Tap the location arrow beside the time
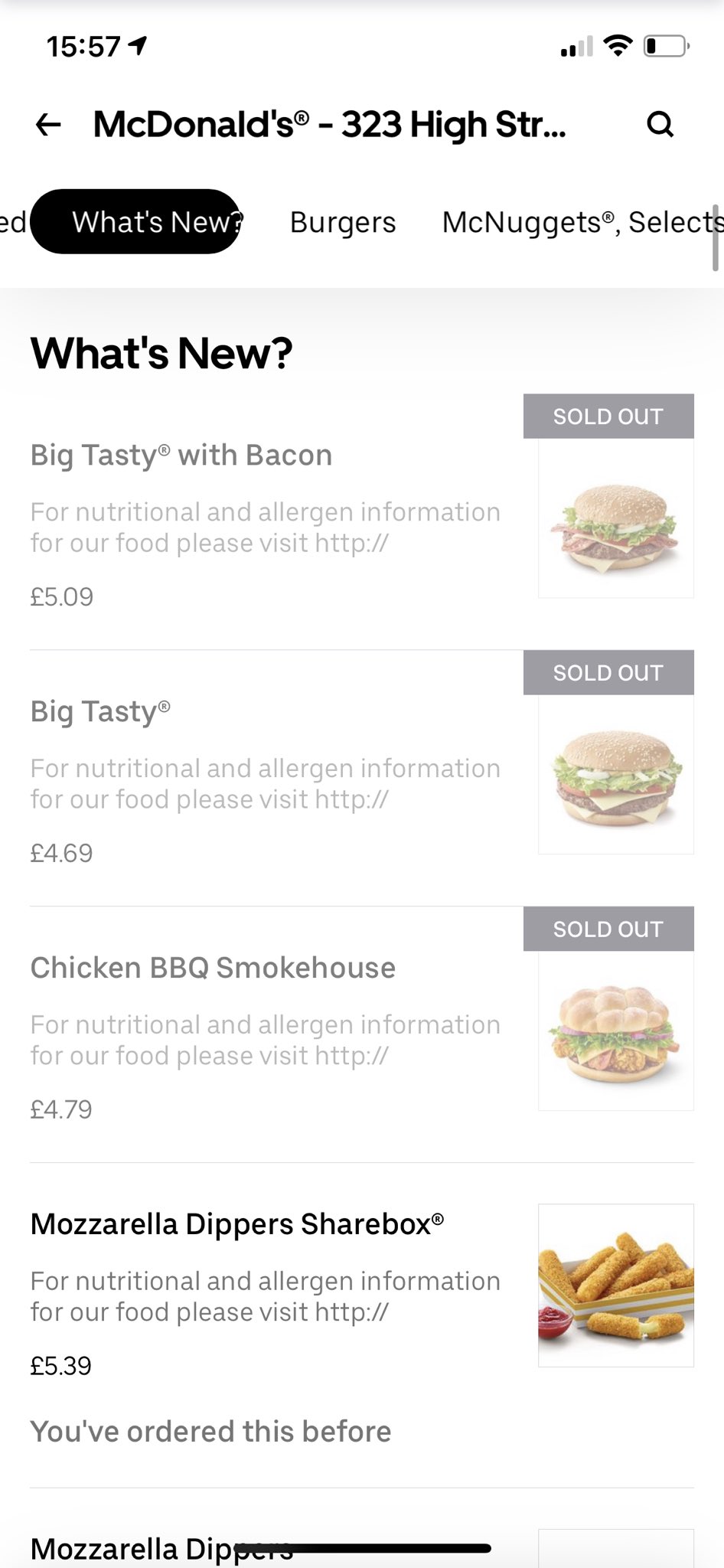This screenshot has height=1568, width=724. coord(138,47)
